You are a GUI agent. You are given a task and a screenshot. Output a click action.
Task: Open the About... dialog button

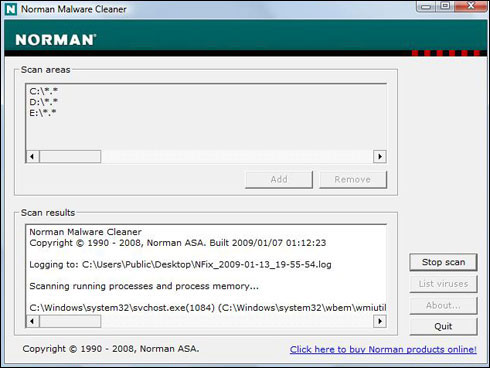coord(443,305)
